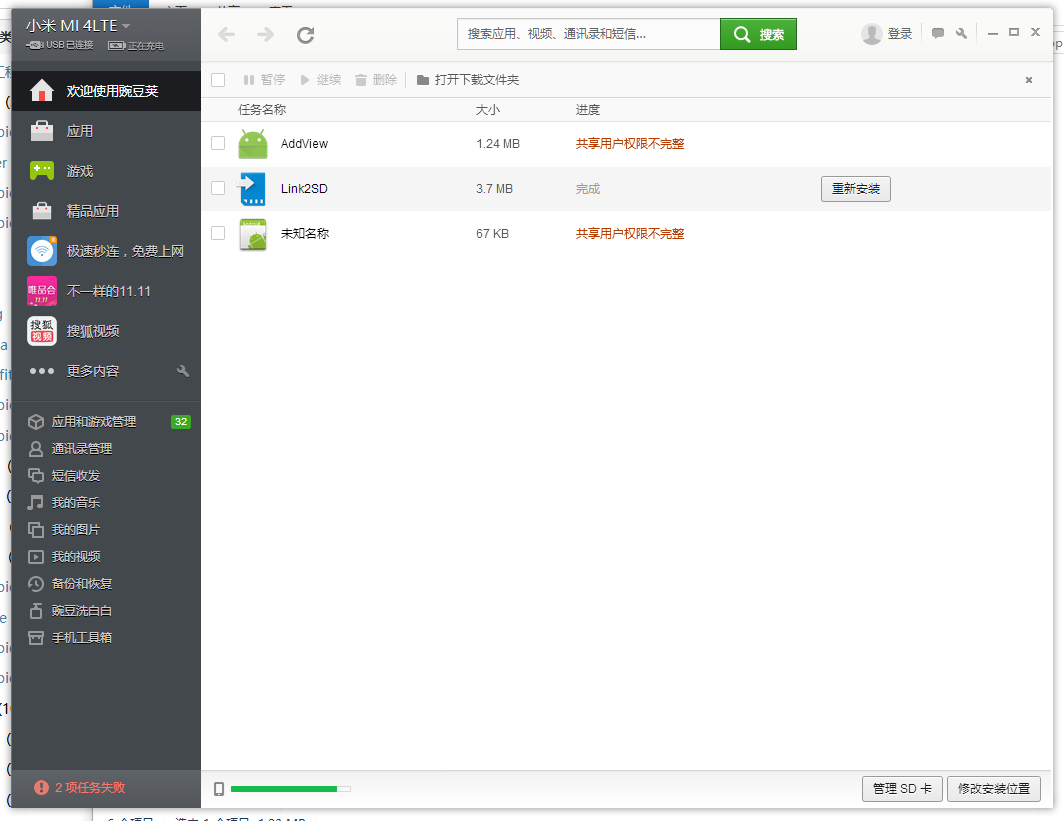Check the Link2SD task checkbox
The width and height of the screenshot is (1064, 821).
tap(218, 188)
